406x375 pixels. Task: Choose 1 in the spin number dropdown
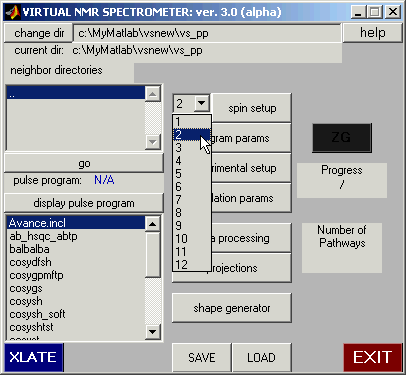[192, 122]
